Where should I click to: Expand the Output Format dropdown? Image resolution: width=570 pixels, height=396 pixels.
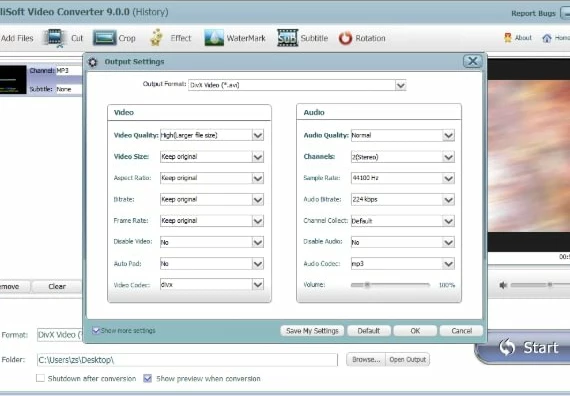pos(401,85)
